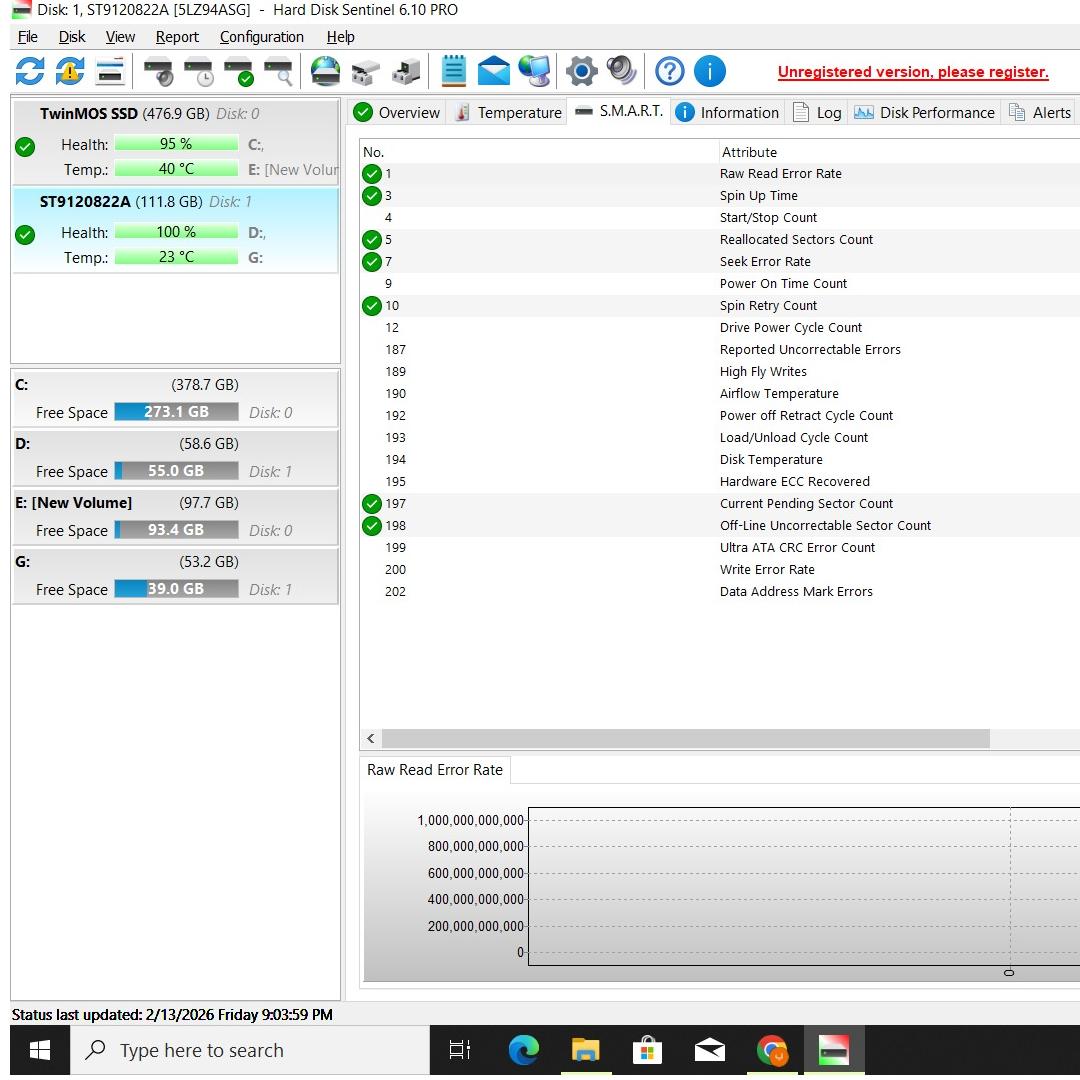The height and width of the screenshot is (1080, 1080).
Task: Click the horizontal scrollbar left arrow
Action: pyautogui.click(x=371, y=739)
